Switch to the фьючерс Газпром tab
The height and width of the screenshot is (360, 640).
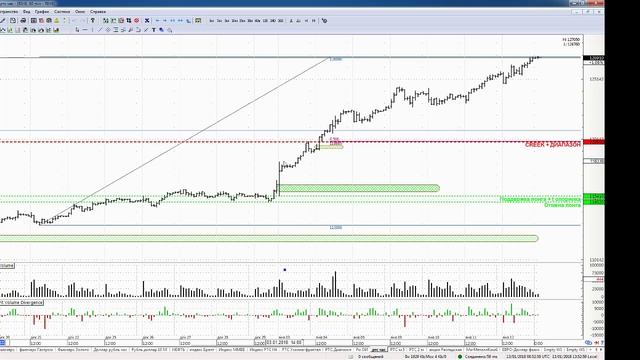tap(36, 350)
